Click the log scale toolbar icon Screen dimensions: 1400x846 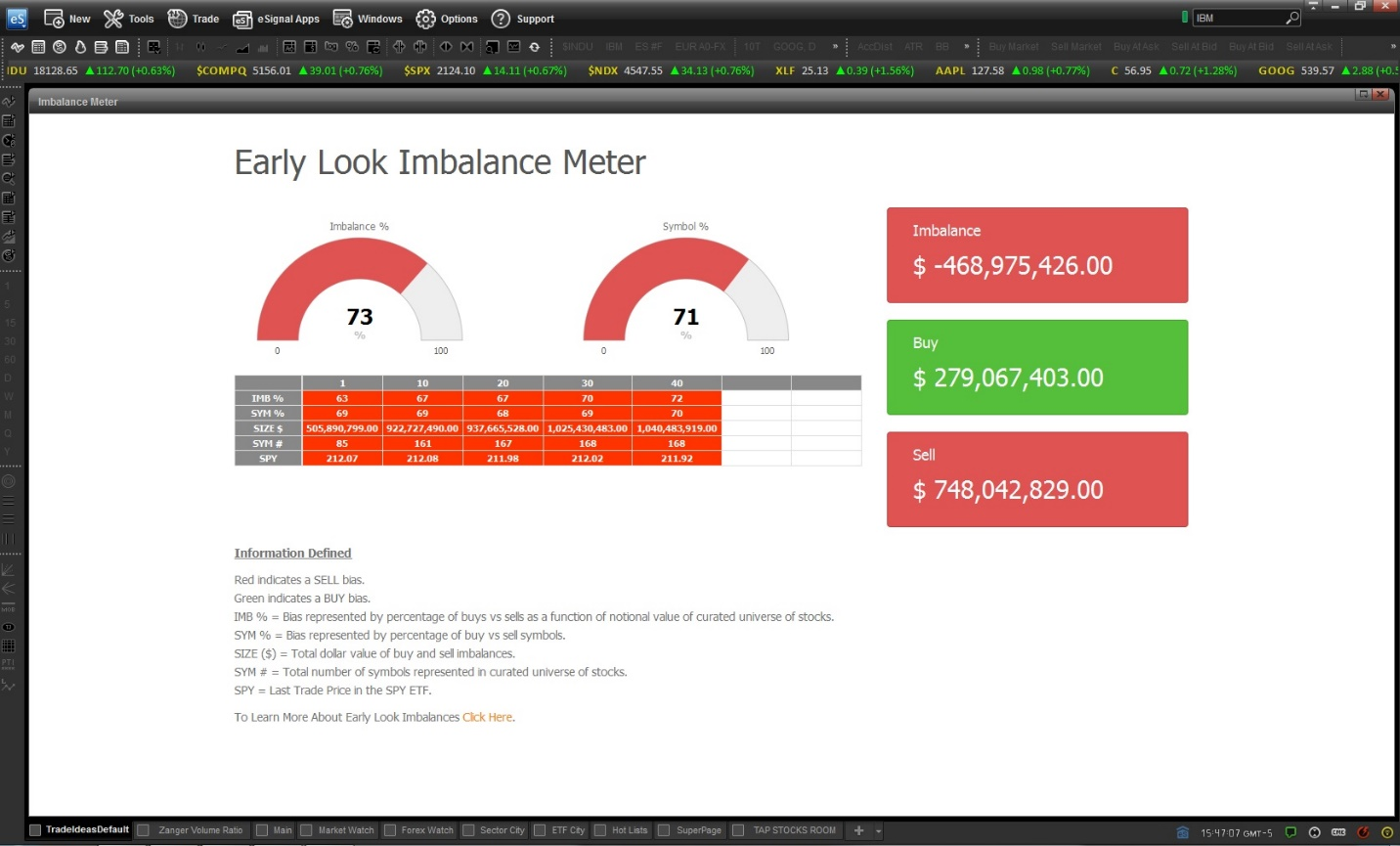(330, 46)
